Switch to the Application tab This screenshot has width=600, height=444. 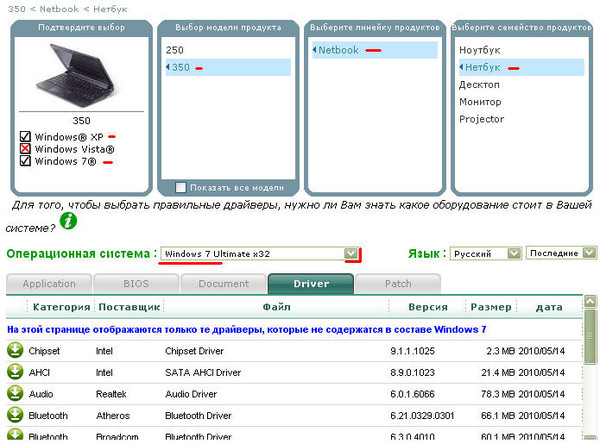[49, 284]
